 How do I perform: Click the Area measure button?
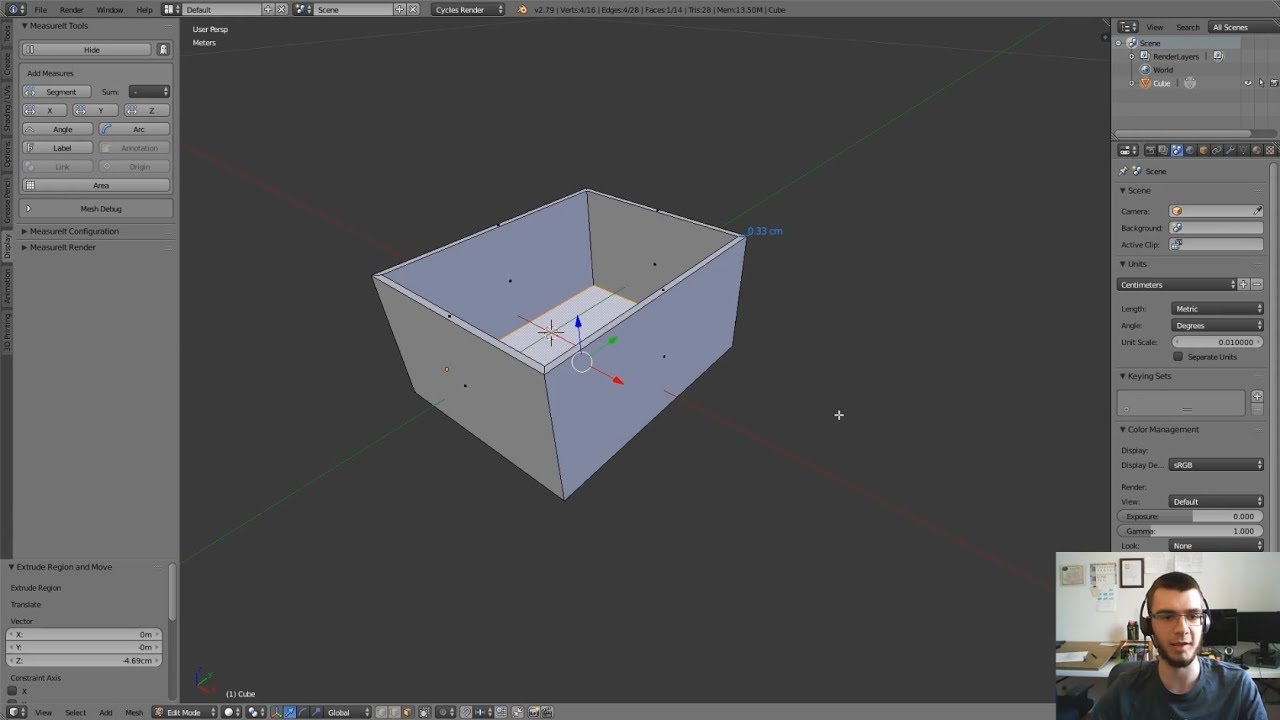(x=96, y=185)
